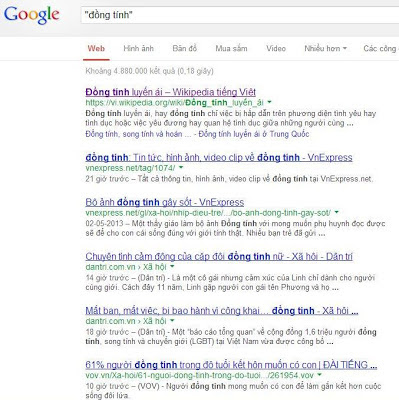Expand arrow beside vov.vn result URL
Viewport: 399px width, 400px height.
click(320, 375)
